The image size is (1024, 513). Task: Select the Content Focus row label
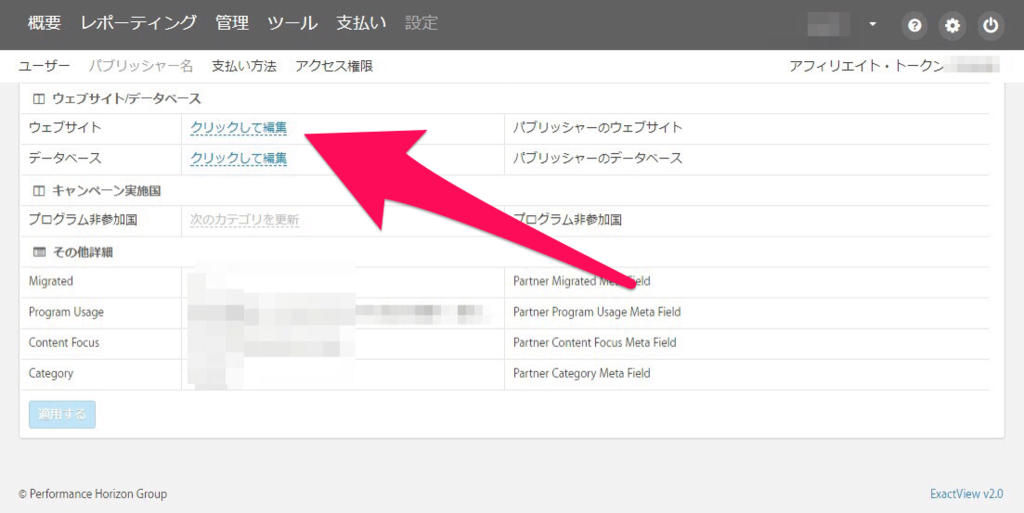pyautogui.click(x=64, y=343)
